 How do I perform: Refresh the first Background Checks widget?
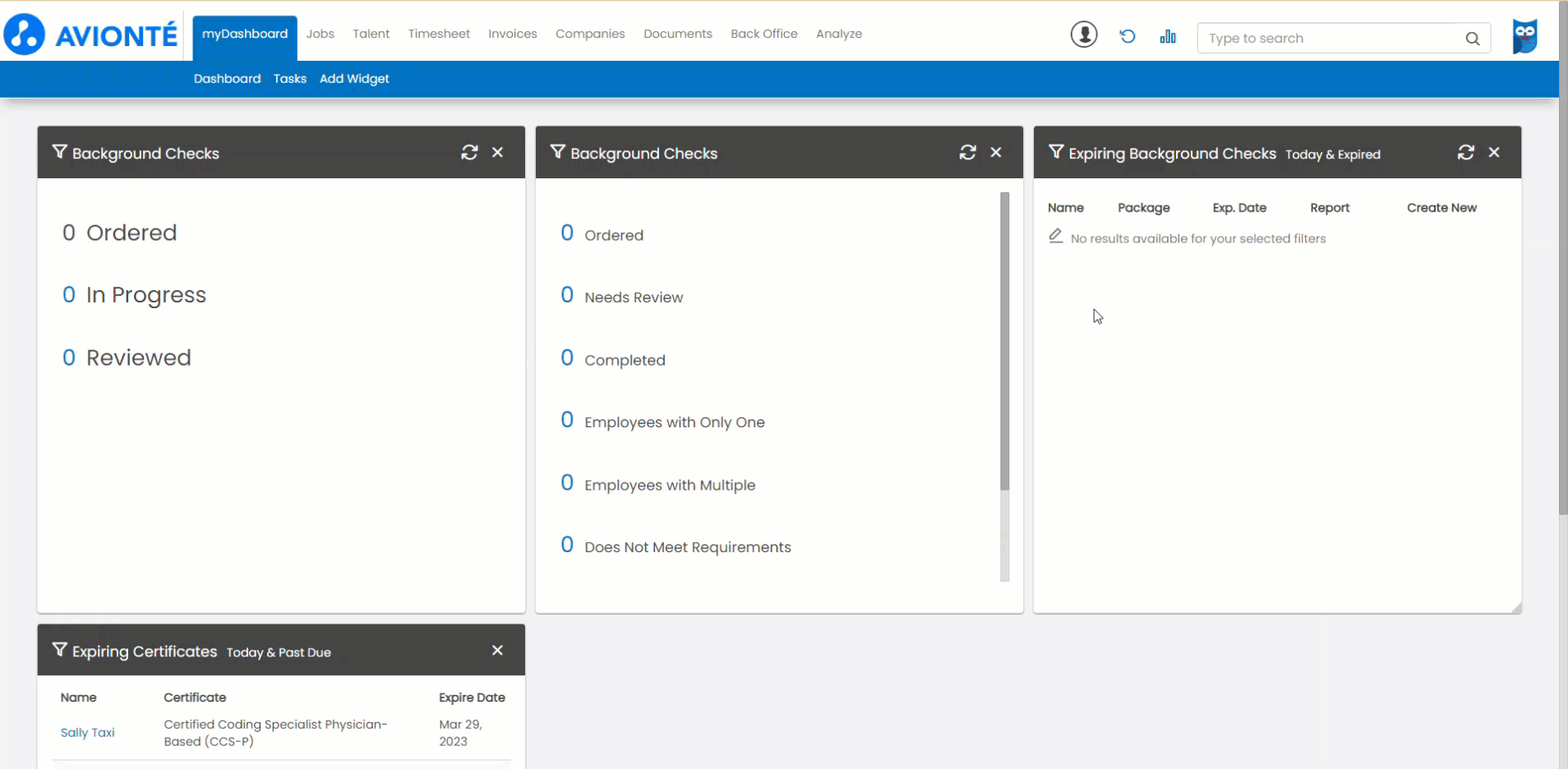(x=469, y=153)
